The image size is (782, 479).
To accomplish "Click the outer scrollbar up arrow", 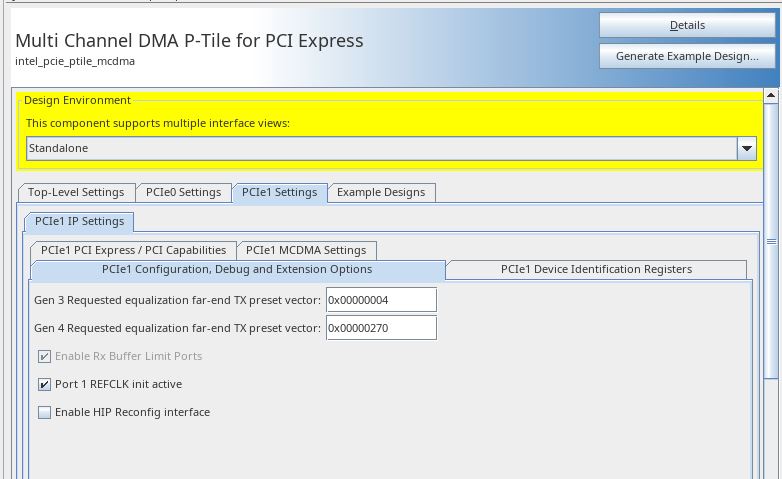I will tap(771, 96).
